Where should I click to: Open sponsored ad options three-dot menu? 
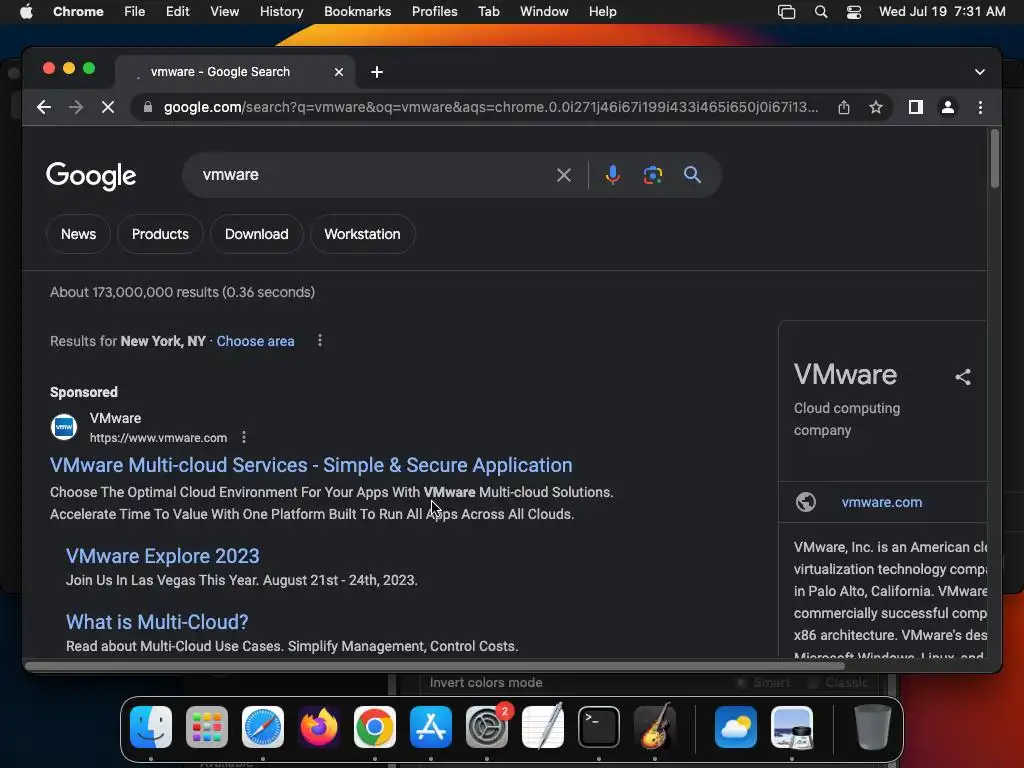[244, 437]
